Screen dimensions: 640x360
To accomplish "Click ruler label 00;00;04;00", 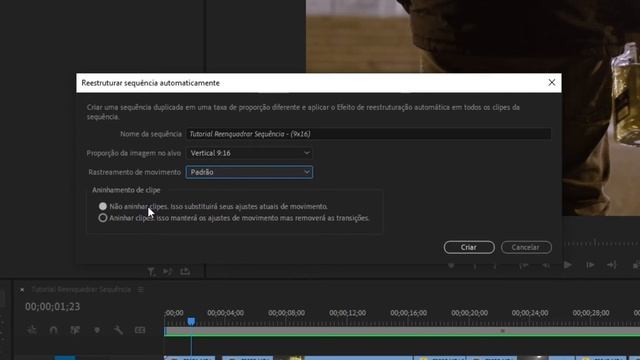I will pyautogui.click(x=225, y=313).
